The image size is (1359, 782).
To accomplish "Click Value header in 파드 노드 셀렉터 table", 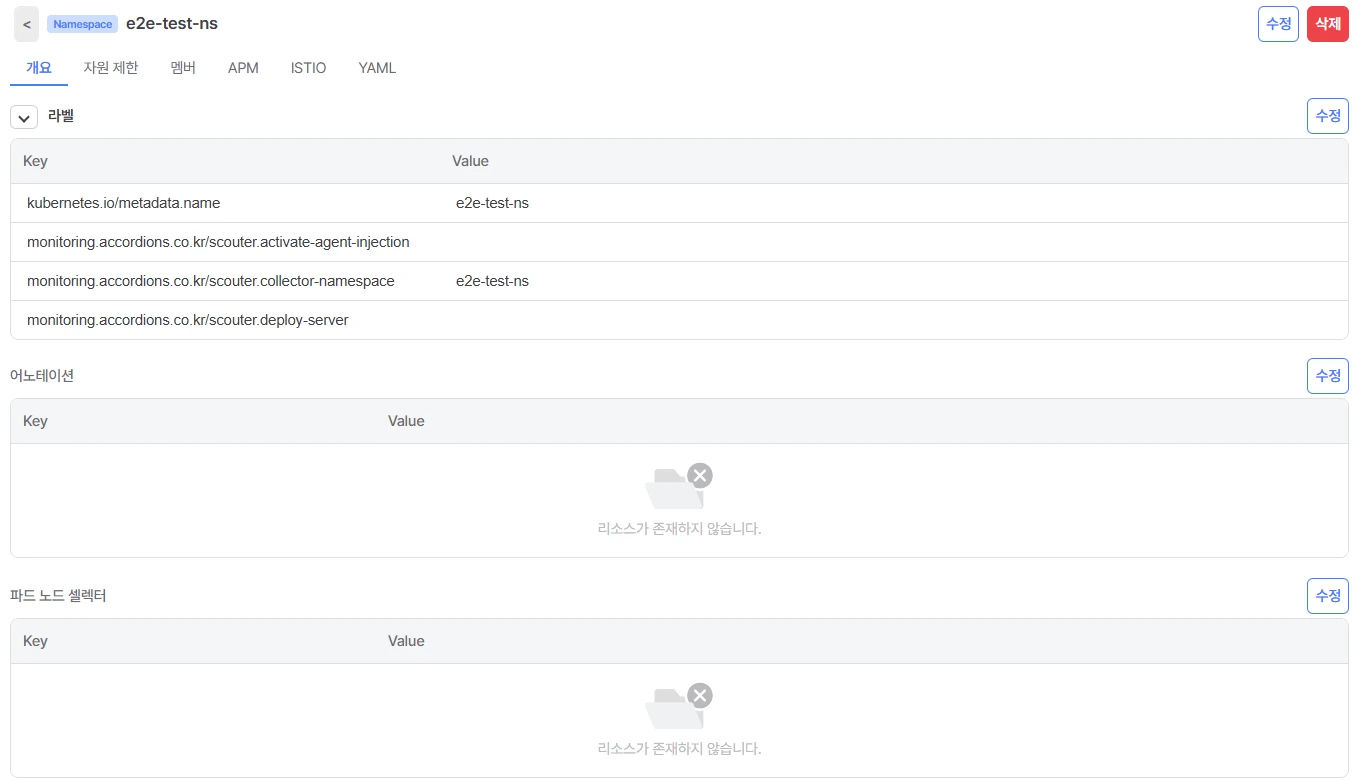I will [x=406, y=641].
